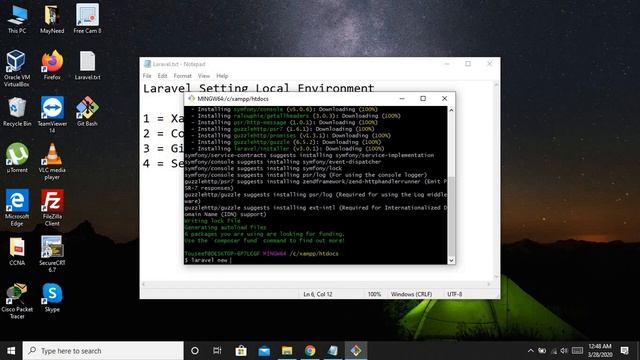
Task: Open Microsoft Store taskbar icon
Action: (241, 351)
